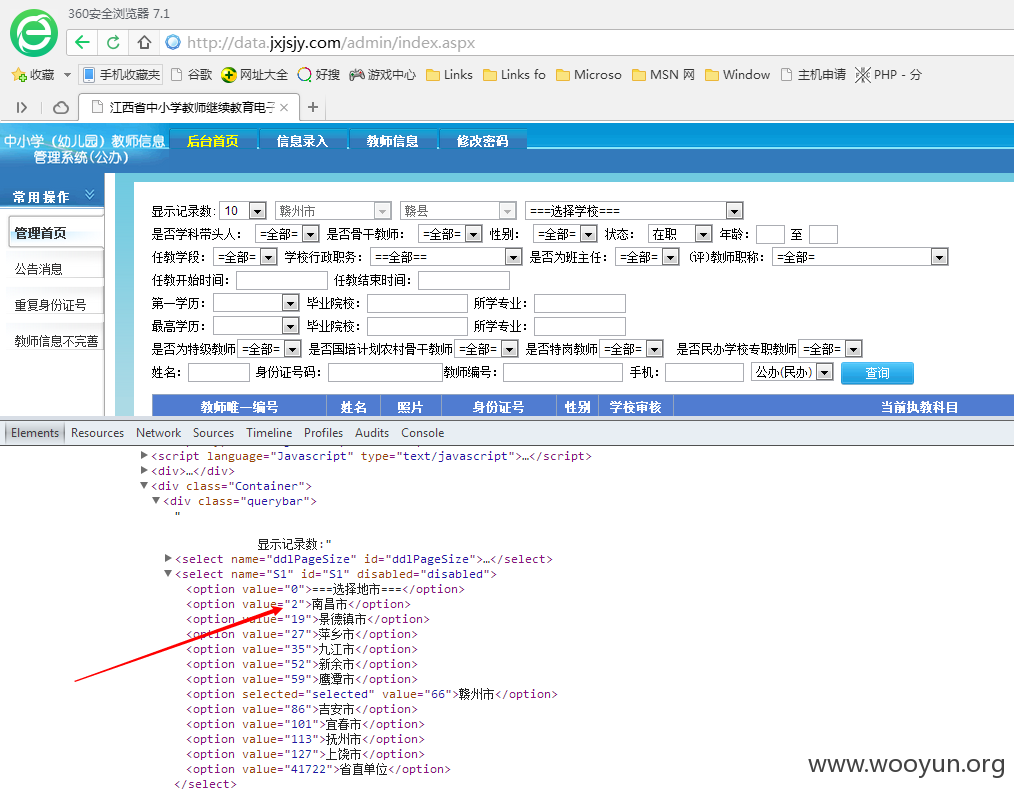1014x793 pixels.
Task: Open 公办(民办) dropdown
Action: pos(792,372)
